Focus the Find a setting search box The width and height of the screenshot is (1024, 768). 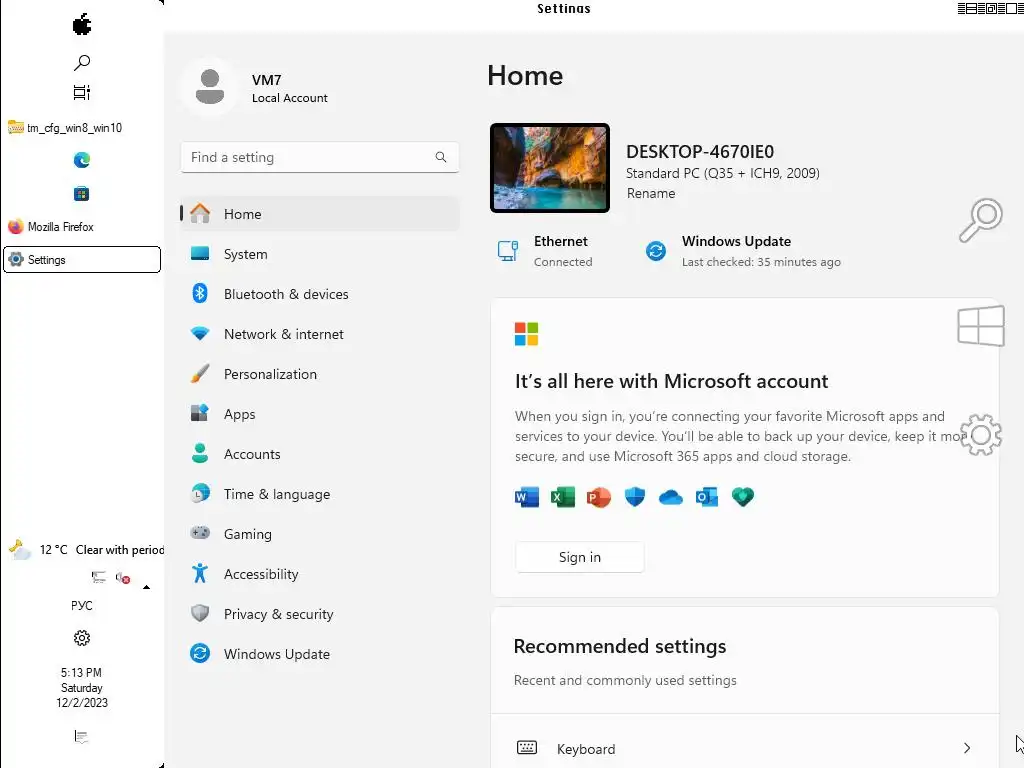(319, 157)
